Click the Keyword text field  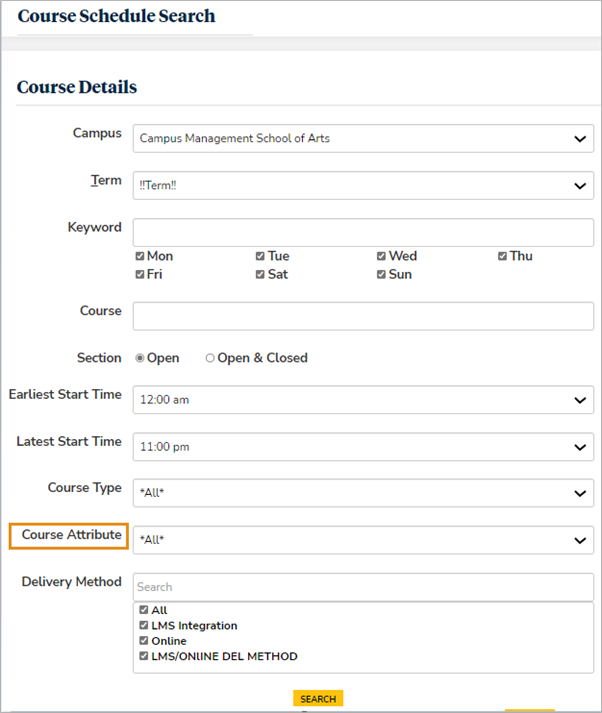[363, 232]
